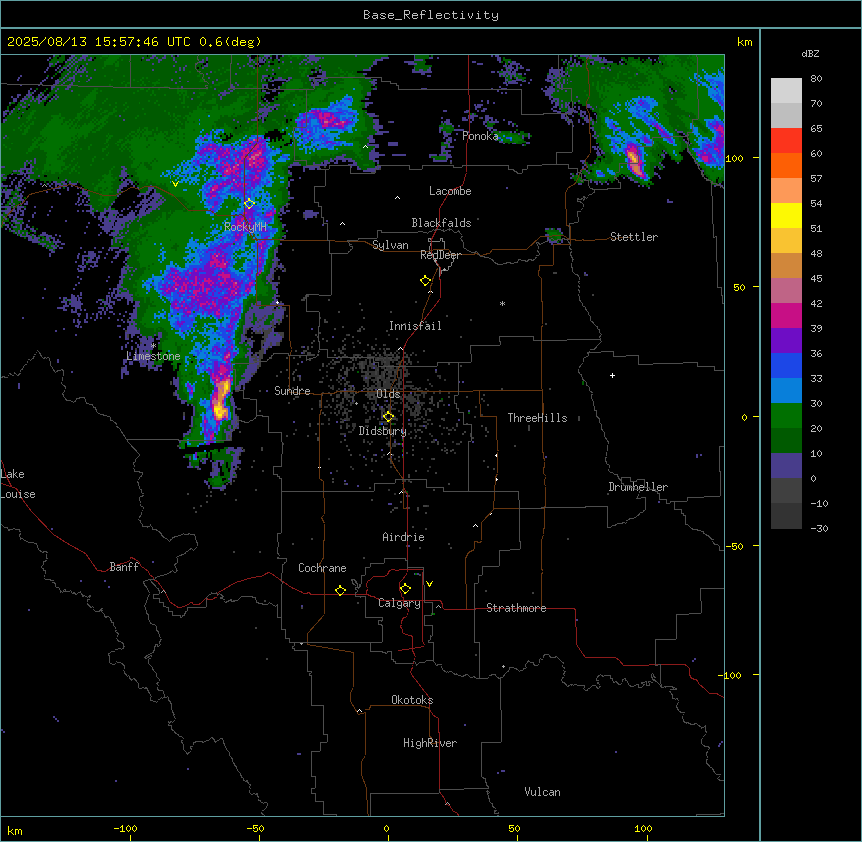Click the Vulcan town label
Image resolution: width=862 pixels, height=842 pixels.
[543, 792]
